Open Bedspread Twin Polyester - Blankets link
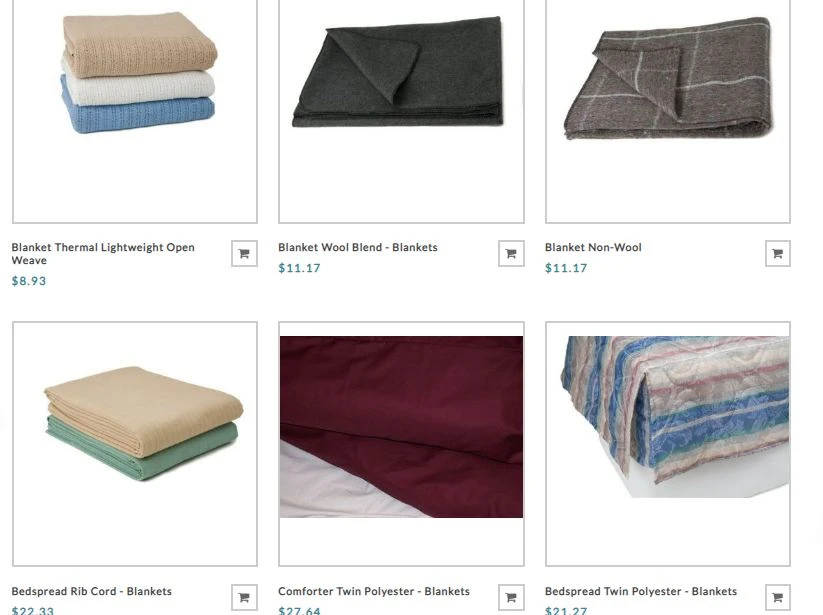 (x=641, y=591)
